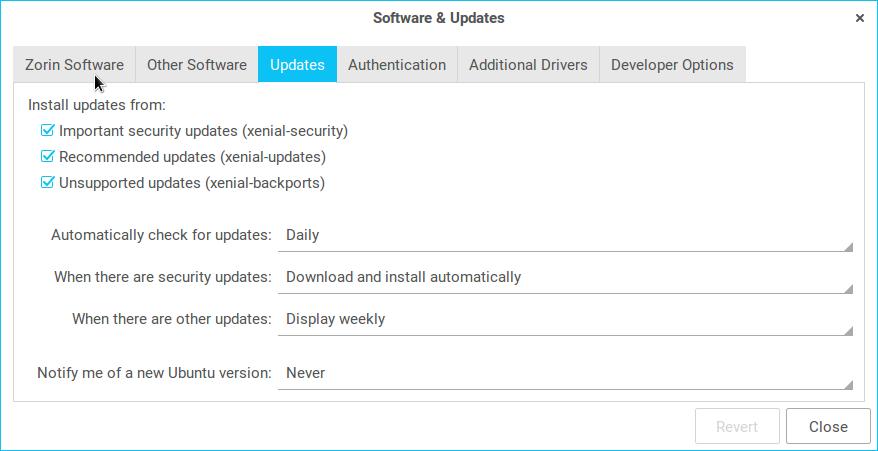The width and height of the screenshot is (878, 451).
Task: Disable Unsupported updates (xenial-backports)
Action: click(x=47, y=183)
